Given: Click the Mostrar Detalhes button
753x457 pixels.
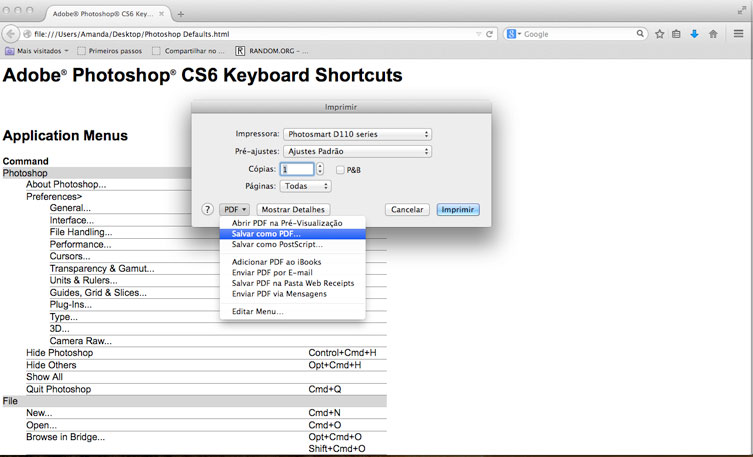Looking at the screenshot, I should coord(293,210).
